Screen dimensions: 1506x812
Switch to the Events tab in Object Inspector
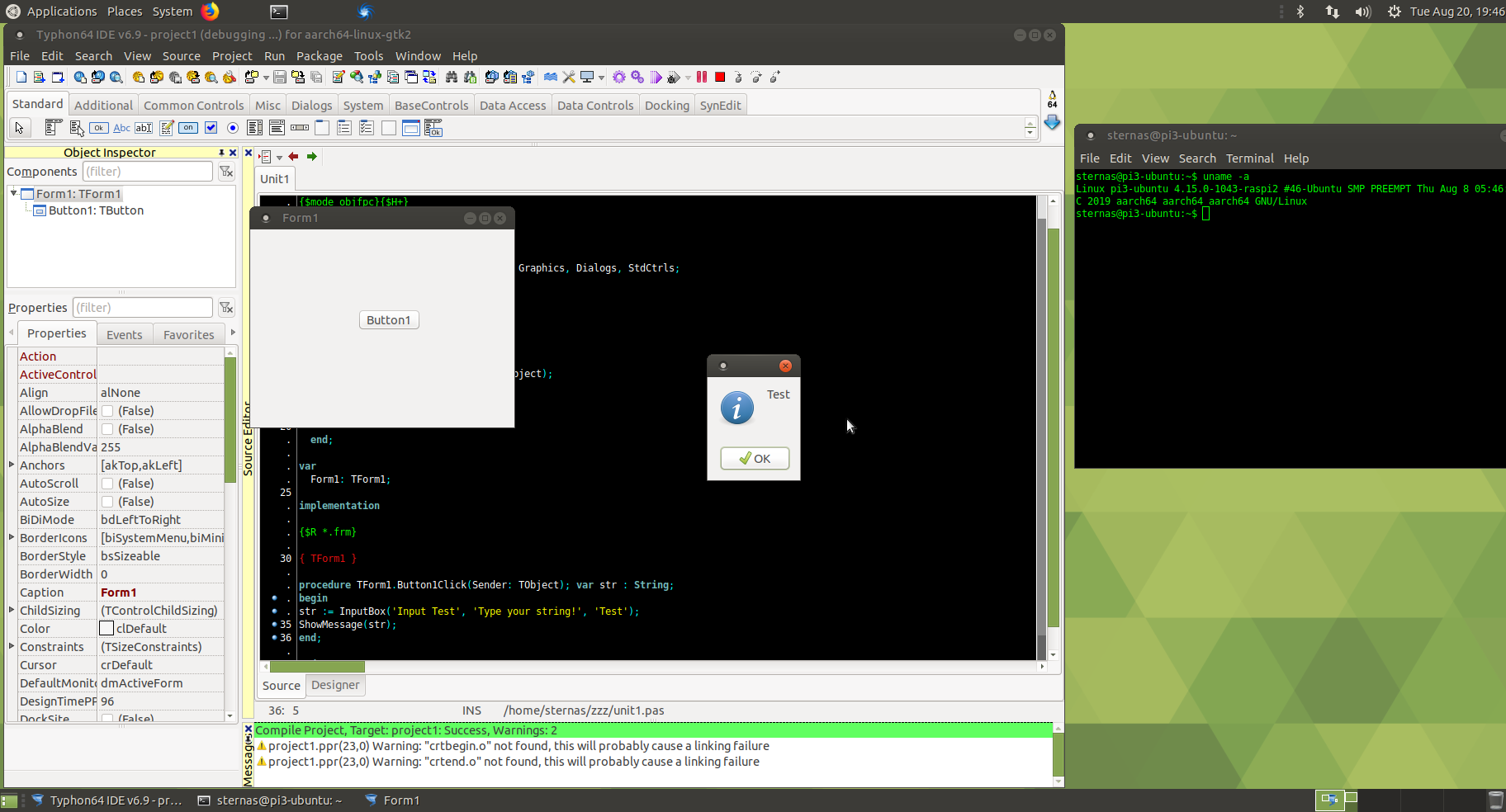coord(124,334)
